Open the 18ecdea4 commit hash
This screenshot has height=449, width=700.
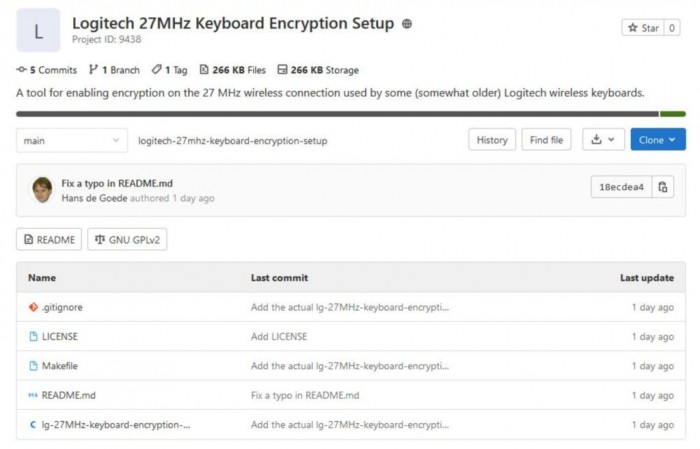click(x=621, y=187)
